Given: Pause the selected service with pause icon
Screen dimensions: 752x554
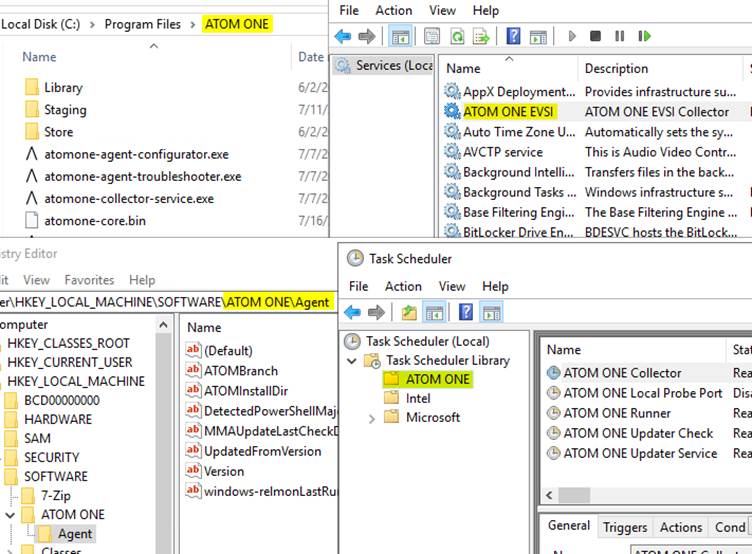Looking at the screenshot, I should coord(620,36).
